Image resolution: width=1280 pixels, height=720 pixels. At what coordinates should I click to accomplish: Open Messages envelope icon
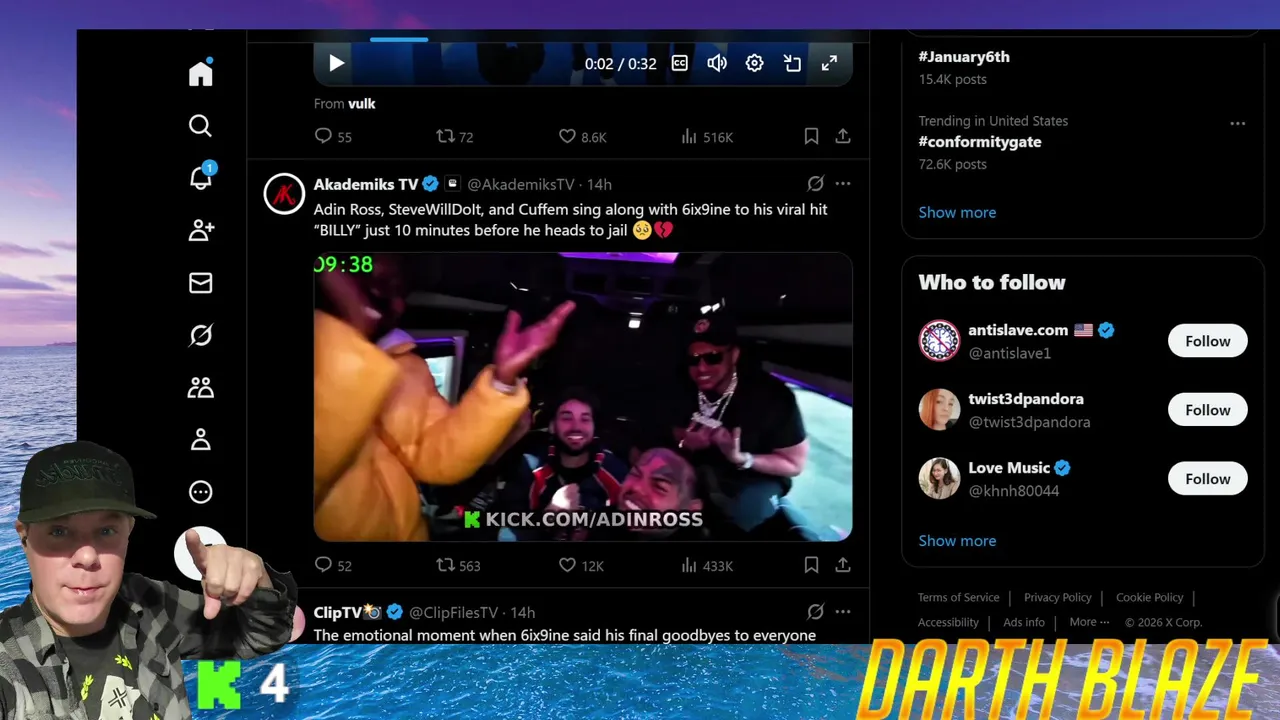(201, 283)
